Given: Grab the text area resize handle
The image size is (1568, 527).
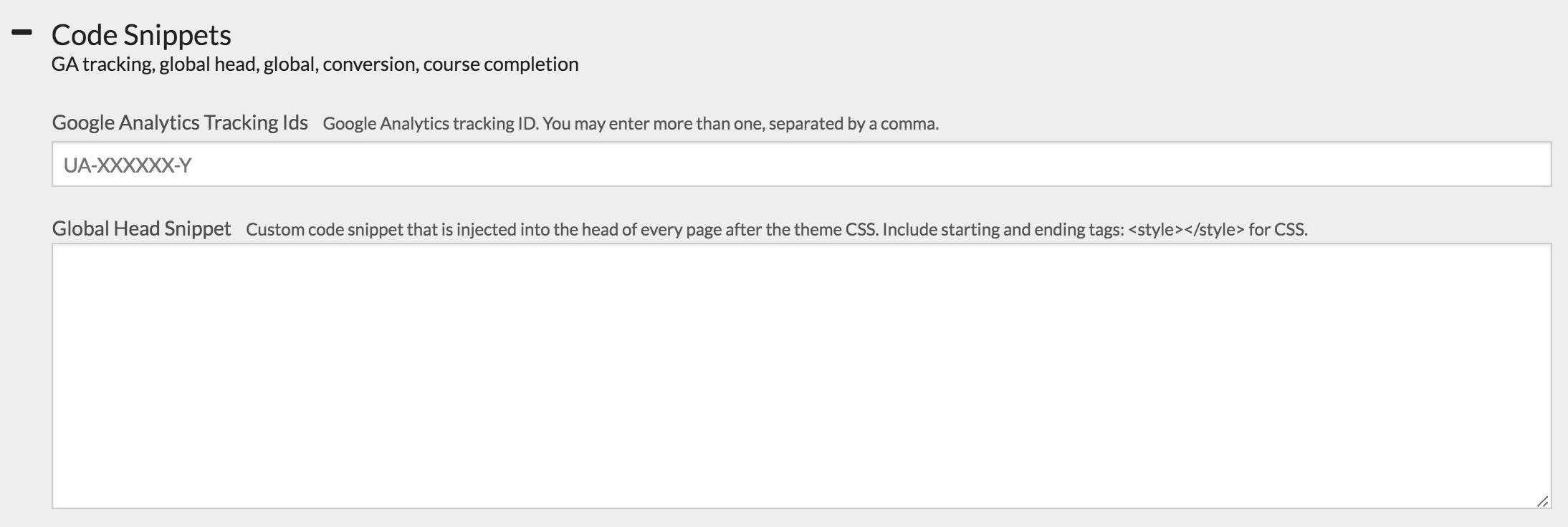Looking at the screenshot, I should 1542,501.
